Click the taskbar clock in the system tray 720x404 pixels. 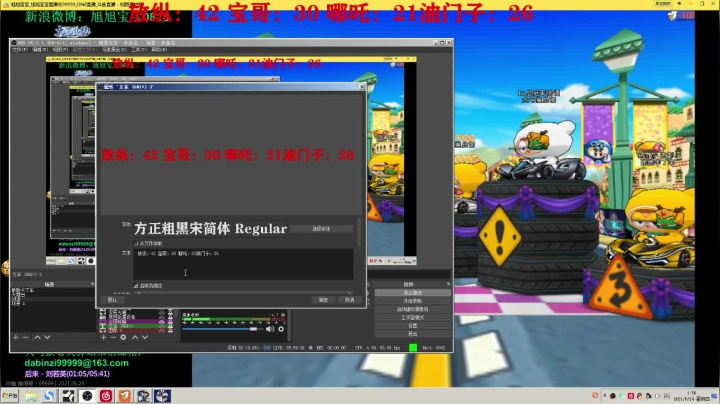pyautogui.click(x=692, y=396)
